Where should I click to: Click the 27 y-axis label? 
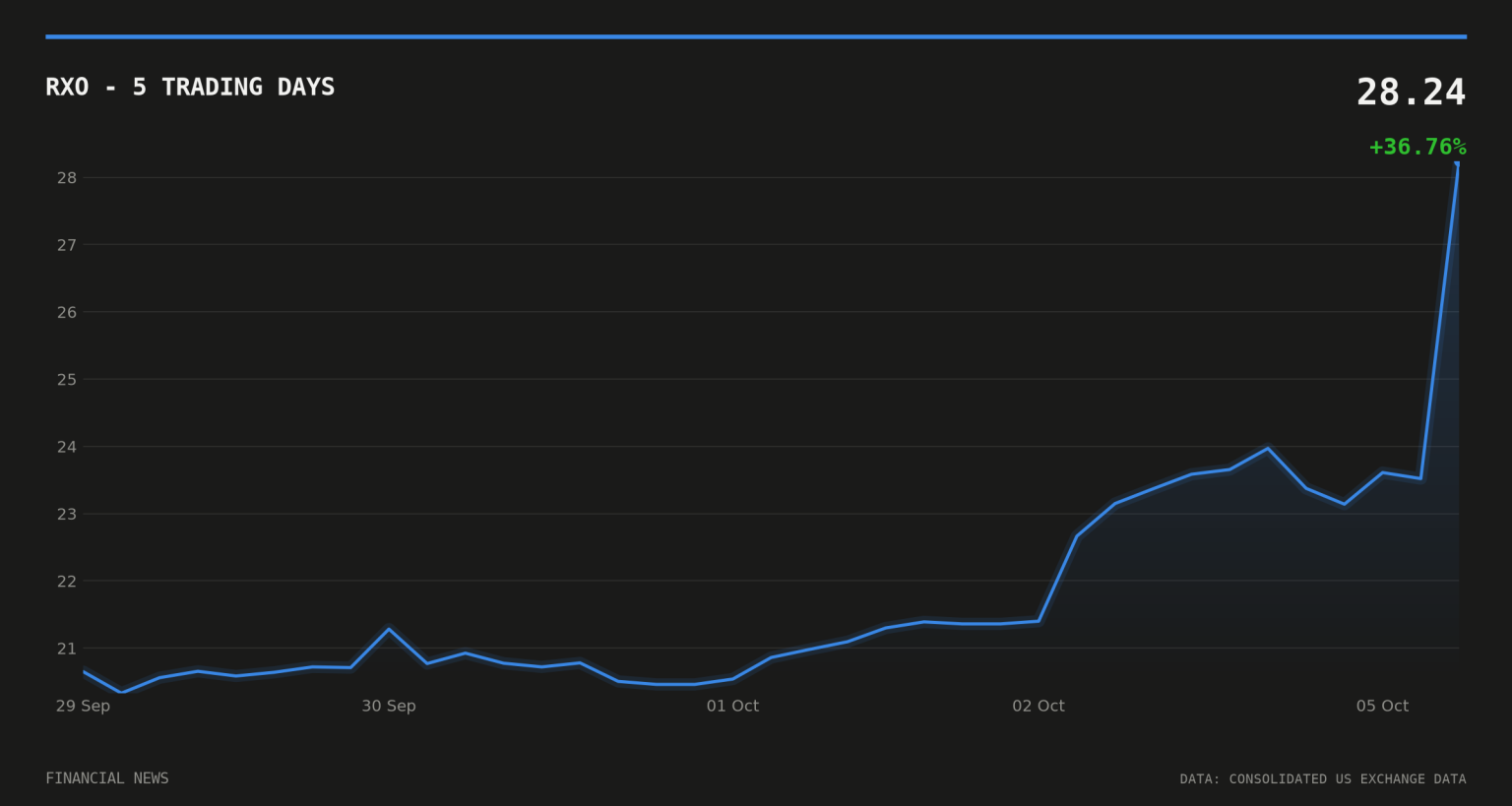coord(66,245)
